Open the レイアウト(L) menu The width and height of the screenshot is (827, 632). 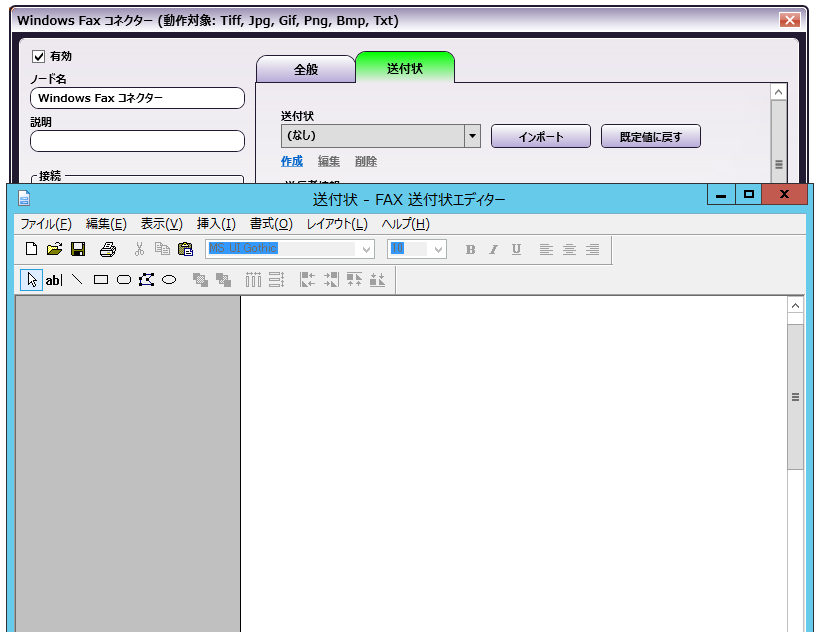[337, 224]
